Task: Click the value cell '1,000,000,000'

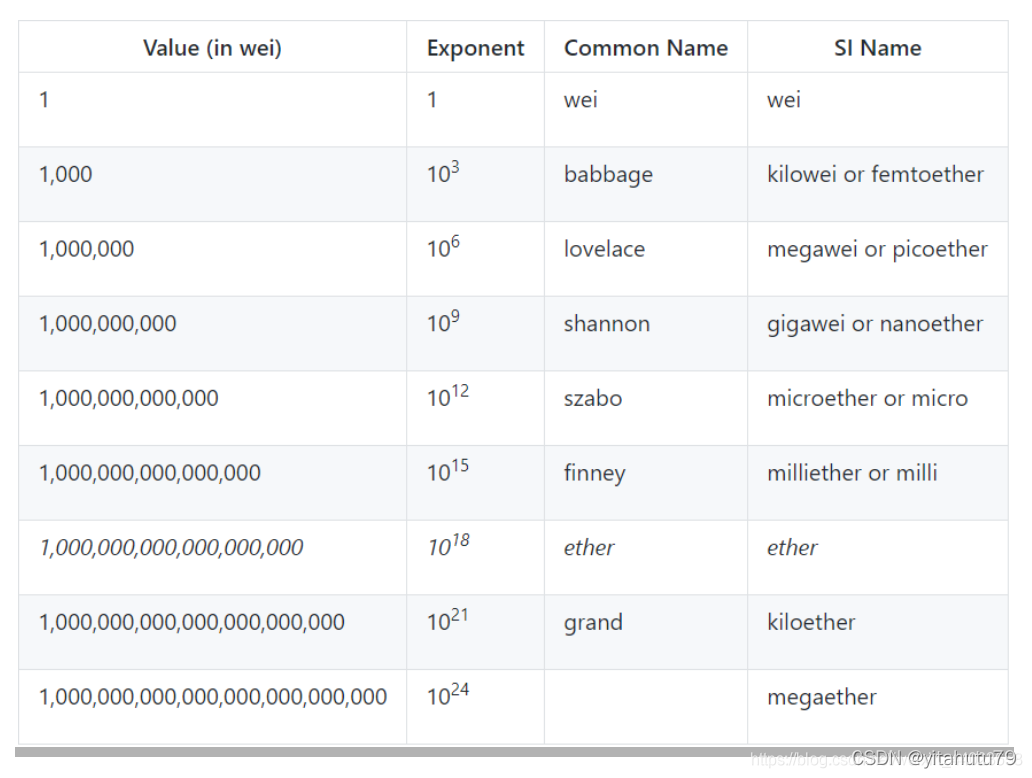Action: coord(107,323)
